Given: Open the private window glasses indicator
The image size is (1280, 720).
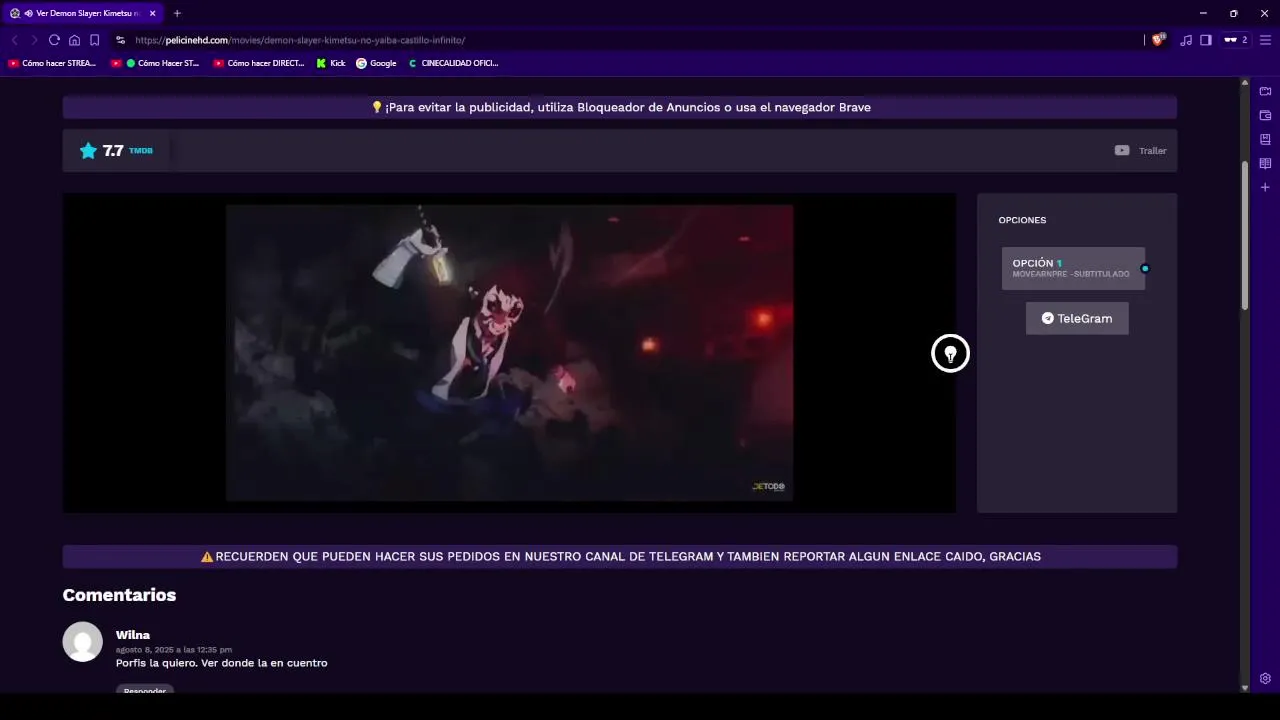Looking at the screenshot, I should pos(1236,40).
